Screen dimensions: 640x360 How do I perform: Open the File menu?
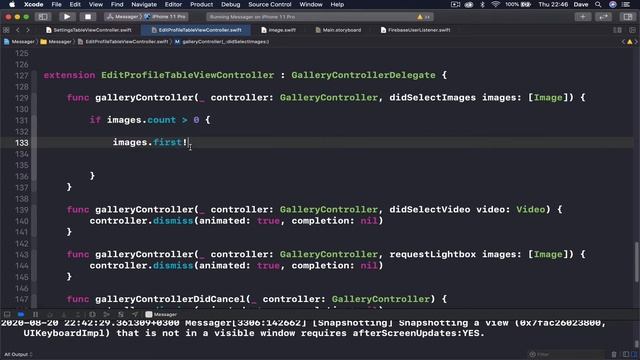(56, 4)
